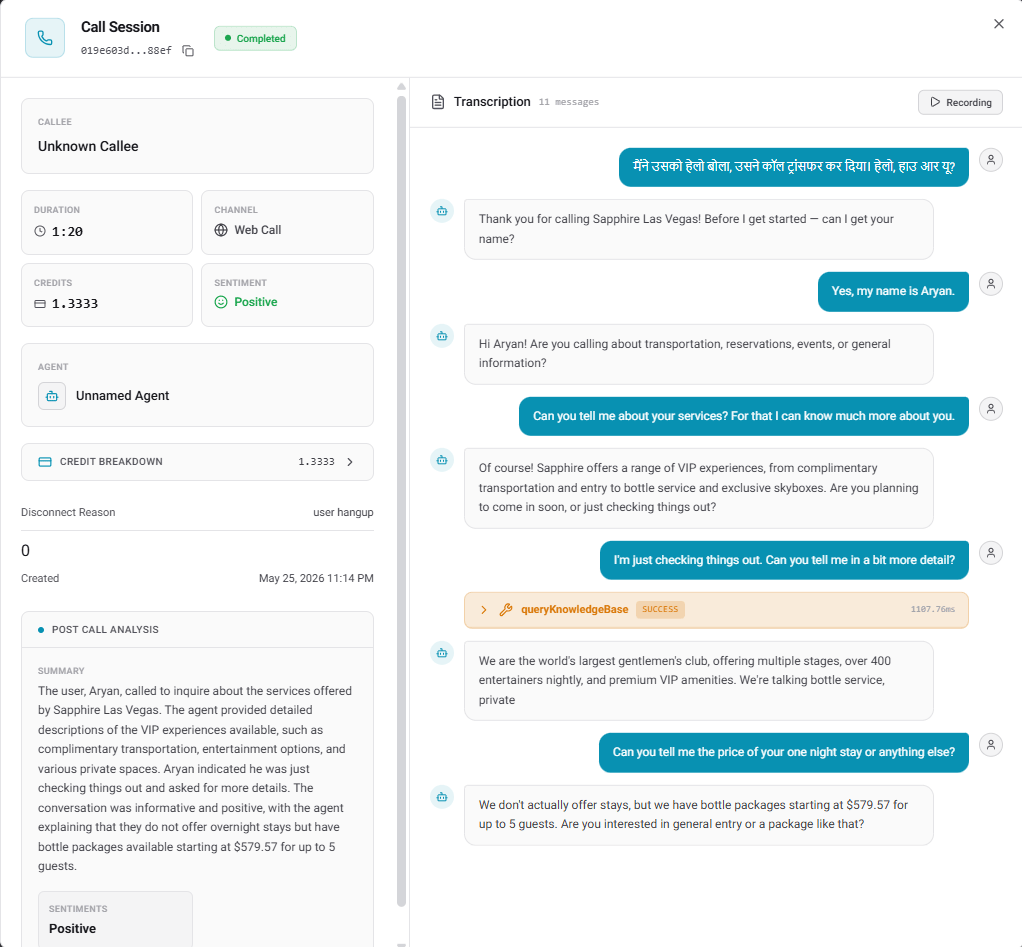1022x947 pixels.
Task: Click the Unnamed Agent robot icon
Action: (x=52, y=396)
